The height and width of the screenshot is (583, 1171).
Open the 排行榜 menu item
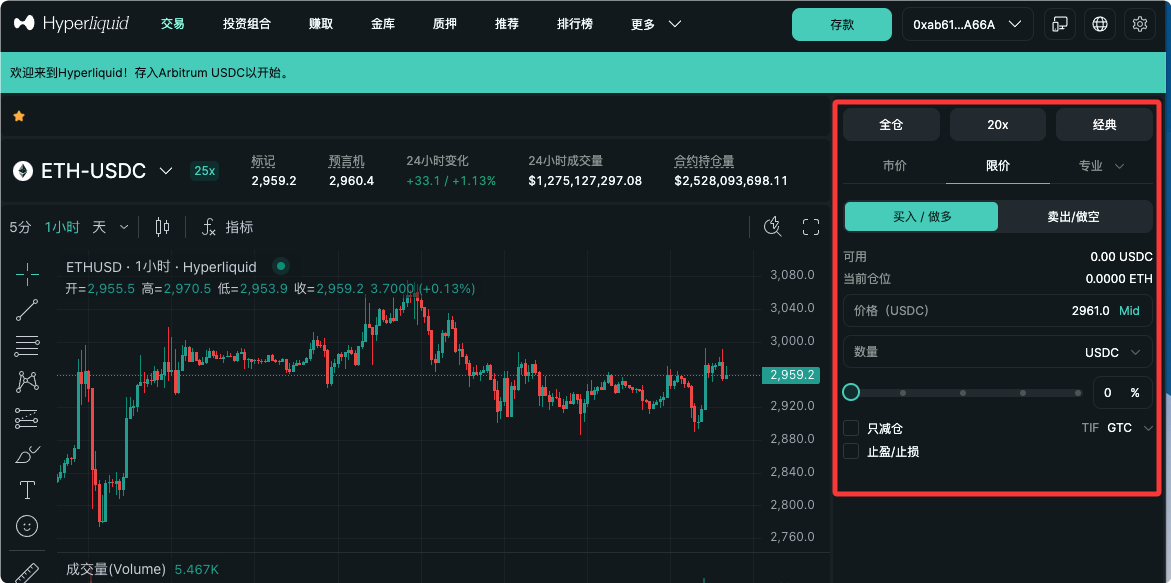[575, 23]
